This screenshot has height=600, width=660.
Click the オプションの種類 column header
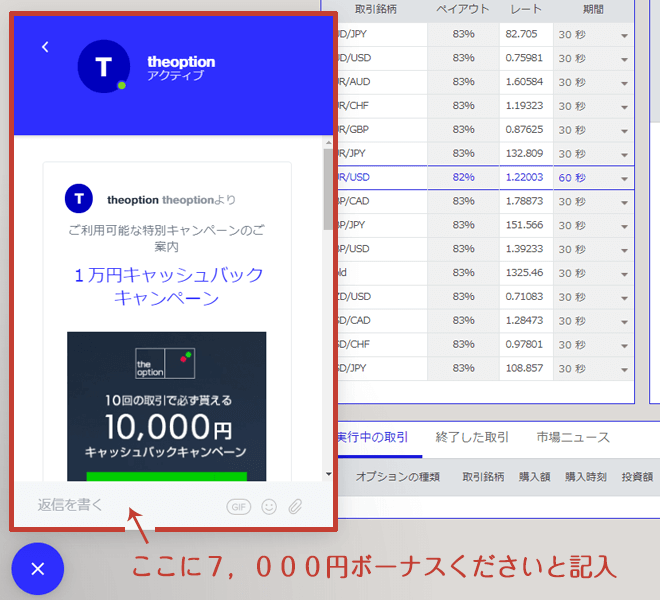pyautogui.click(x=398, y=477)
